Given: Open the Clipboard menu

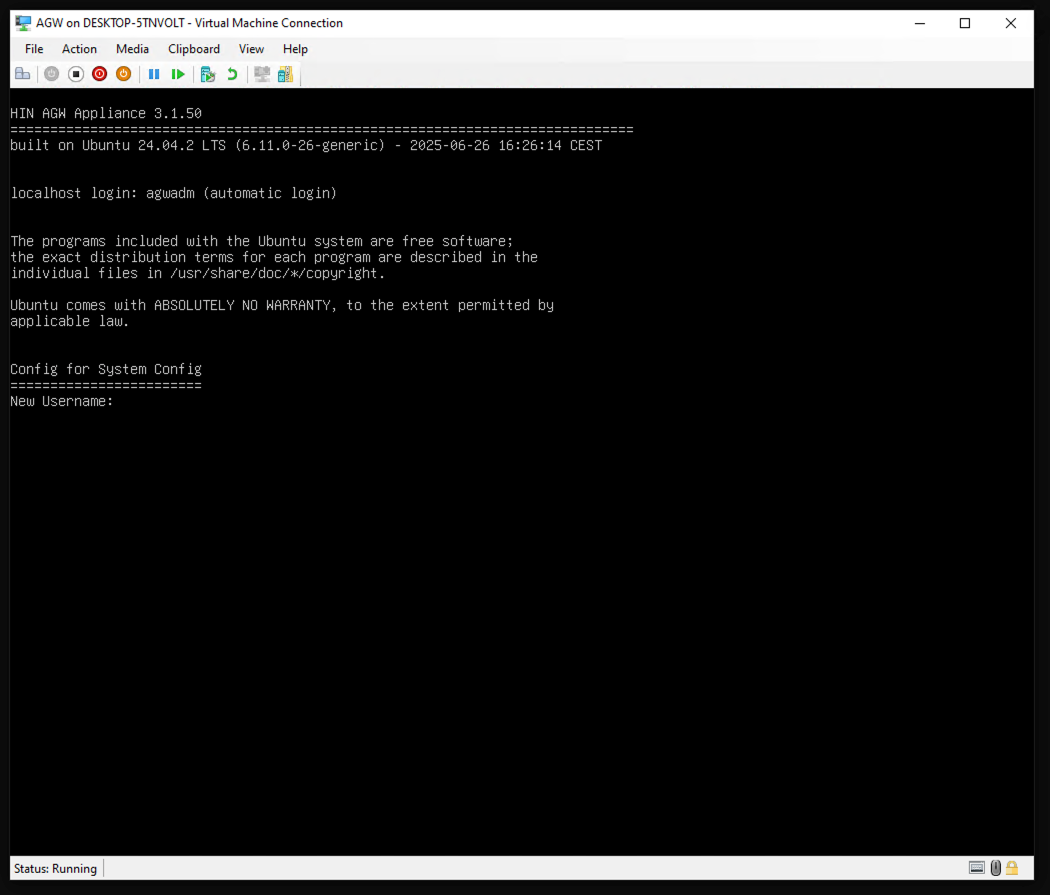Looking at the screenshot, I should coord(193,48).
